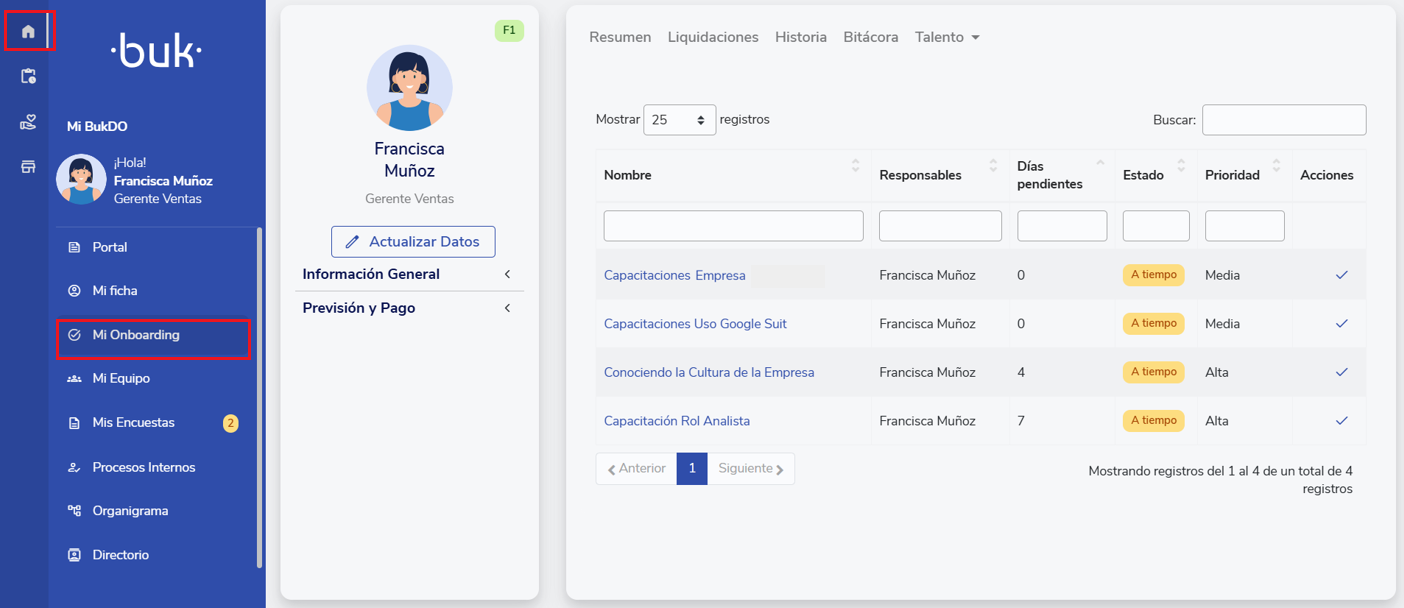
Task: Click the hand-with-heart benefits icon
Action: click(x=28, y=122)
